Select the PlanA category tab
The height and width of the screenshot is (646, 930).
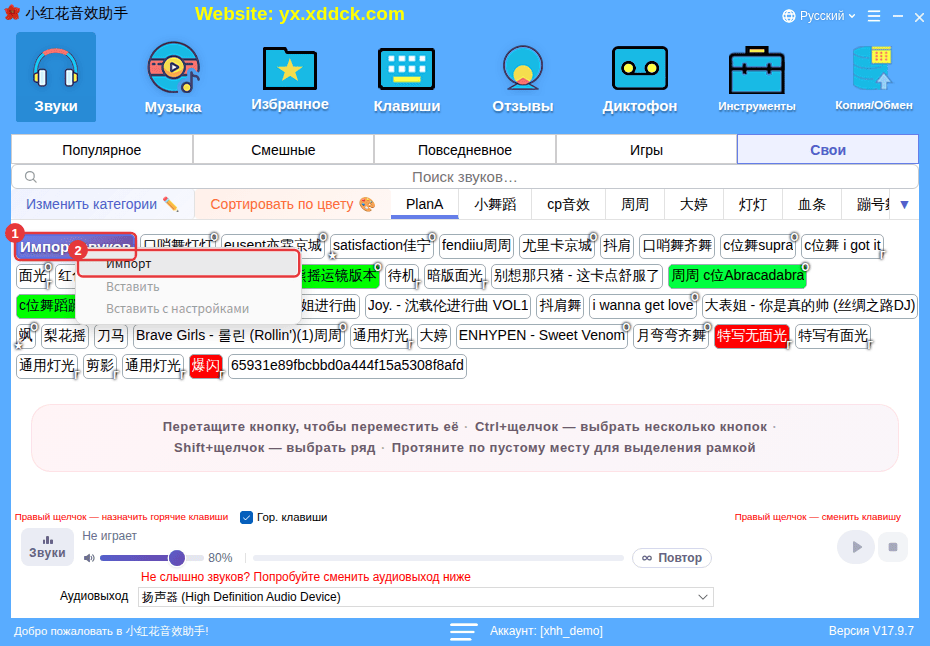click(425, 204)
